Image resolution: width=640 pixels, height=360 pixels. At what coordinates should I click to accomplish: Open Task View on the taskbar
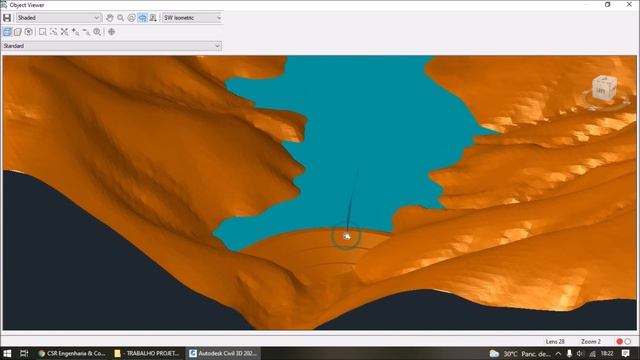[x=24, y=353]
